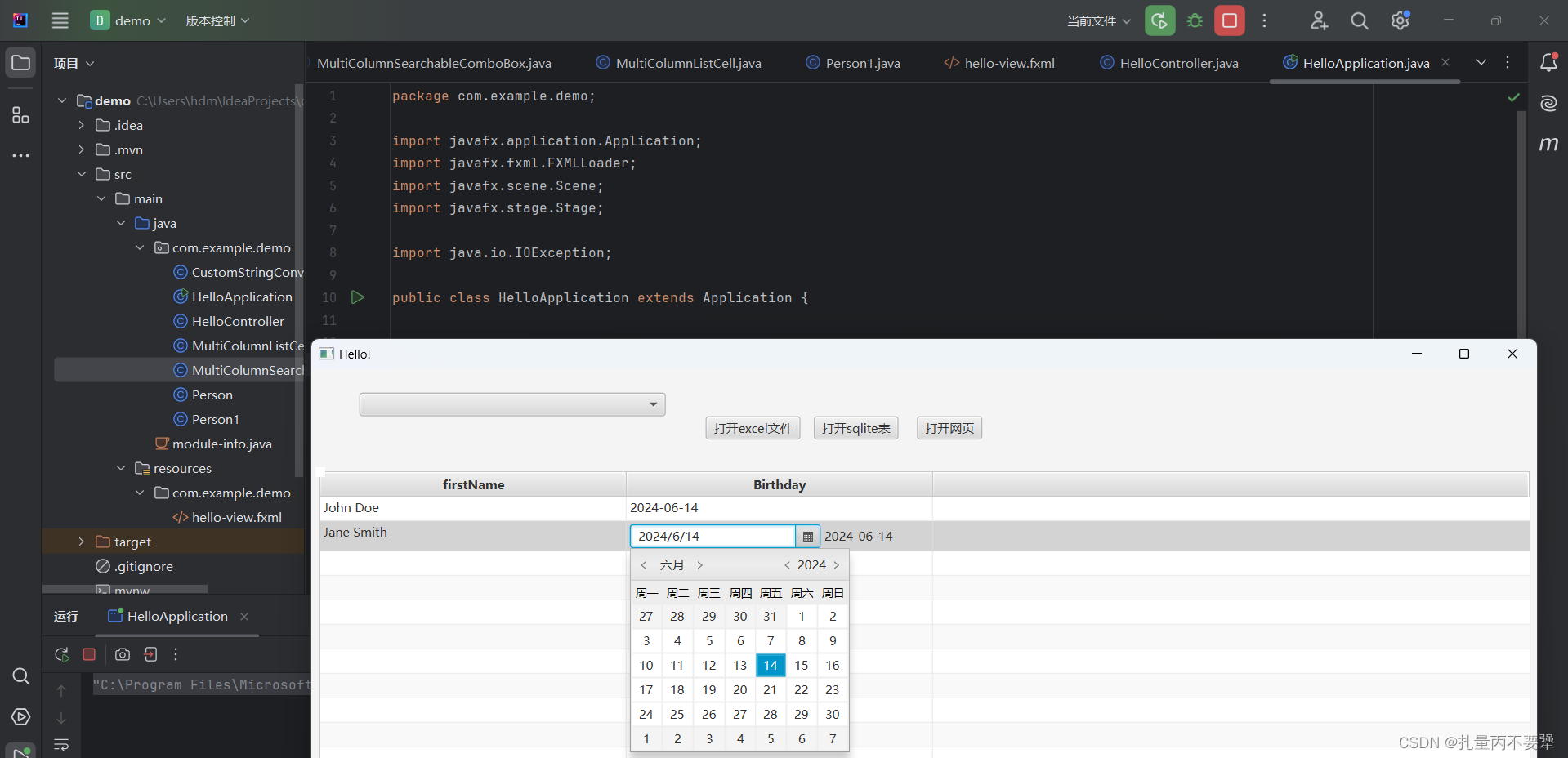Open the empty combo box in Hello! window
Image resolution: width=1568 pixels, height=758 pixels.
(512, 404)
